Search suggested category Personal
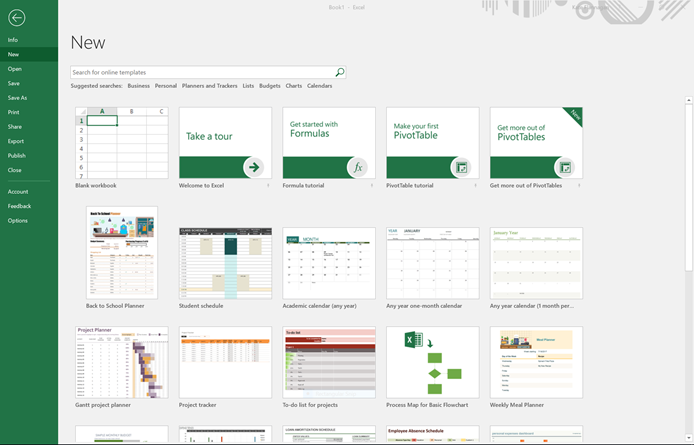This screenshot has height=445, width=694. pyautogui.click(x=166, y=86)
